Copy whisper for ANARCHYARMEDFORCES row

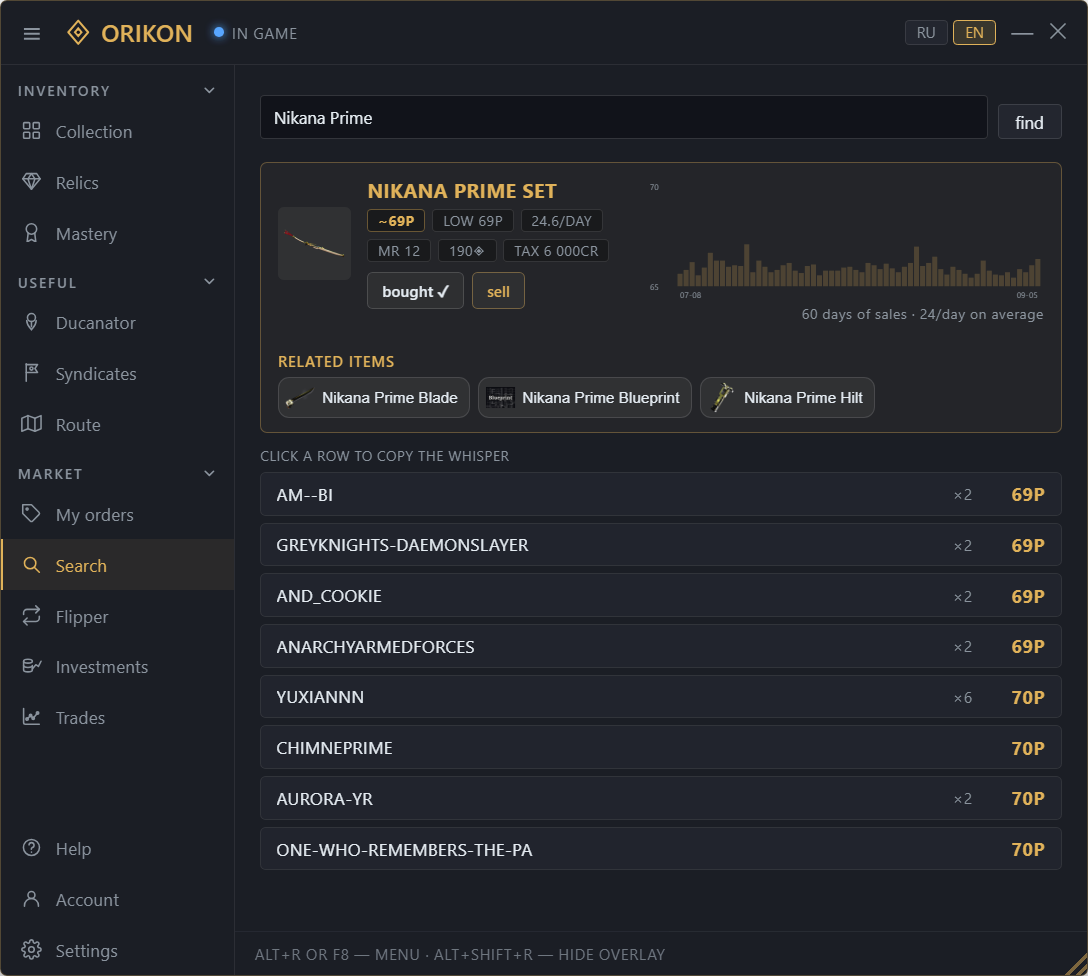661,647
